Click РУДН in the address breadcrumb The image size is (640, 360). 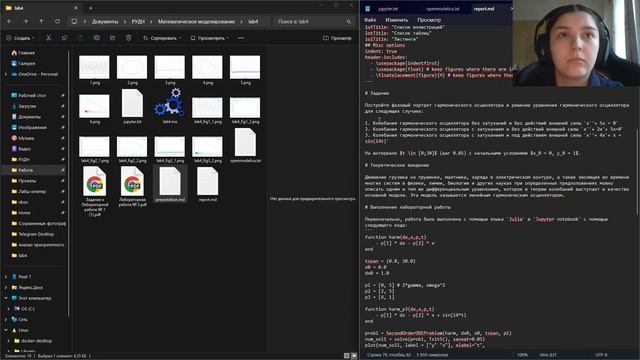(138, 21)
